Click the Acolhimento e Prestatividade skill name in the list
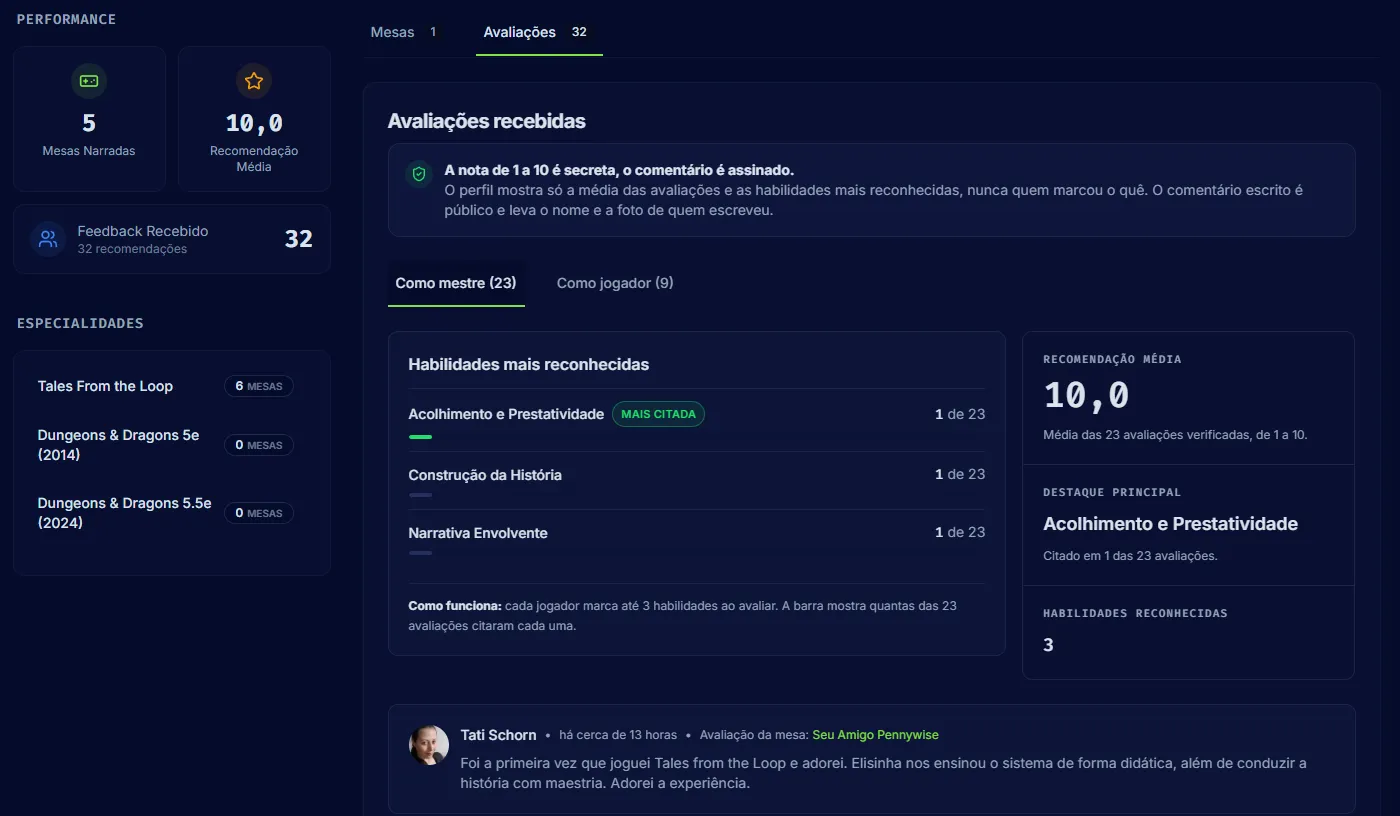The image size is (1400, 816). click(506, 414)
